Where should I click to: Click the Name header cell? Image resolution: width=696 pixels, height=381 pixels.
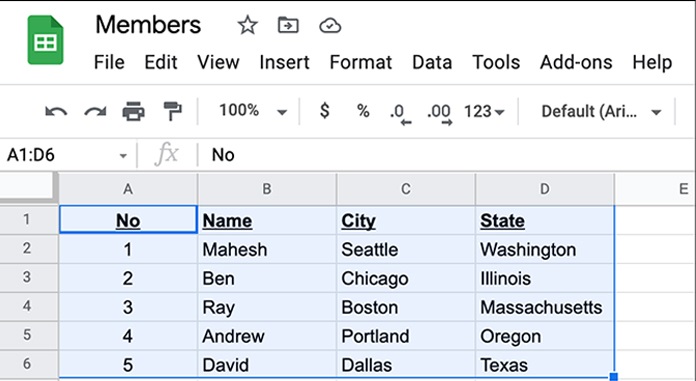click(x=267, y=220)
